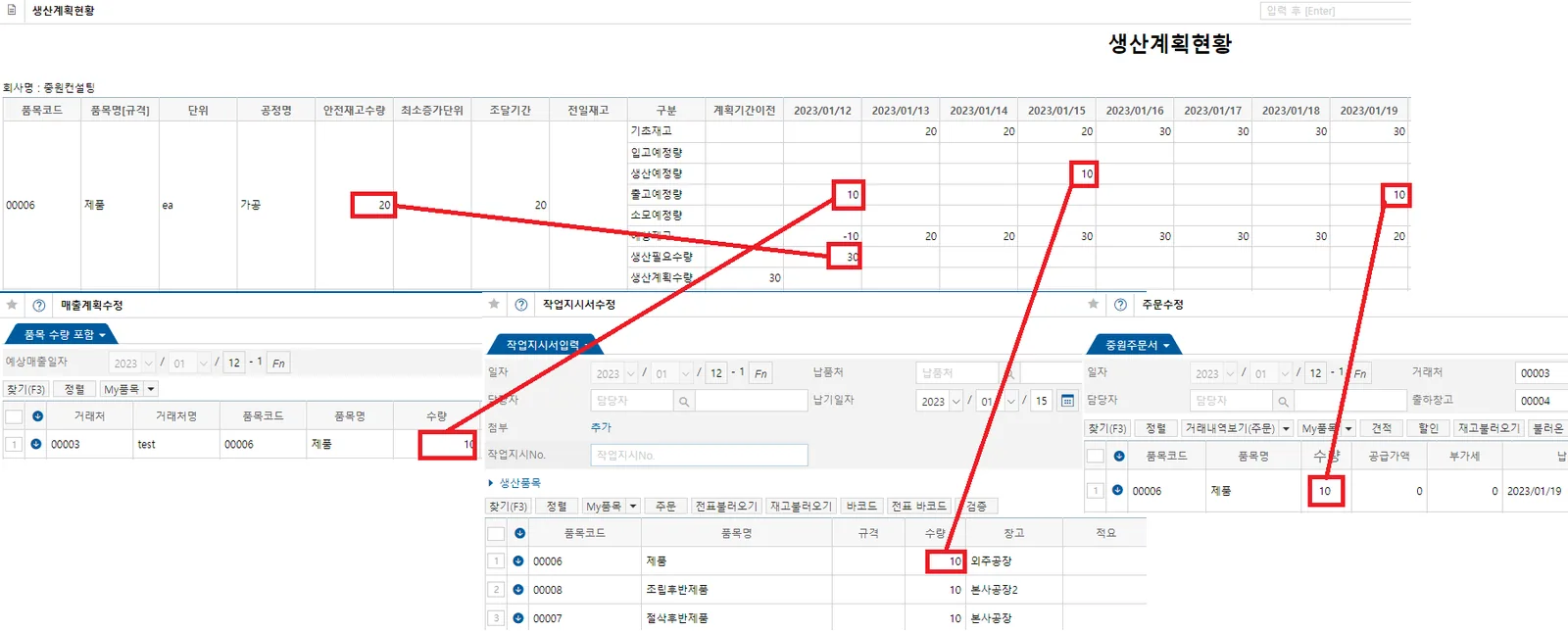Screen dimensions: 1568x631
Task: Open the calendar picker for 납기일자
Action: (1067, 400)
